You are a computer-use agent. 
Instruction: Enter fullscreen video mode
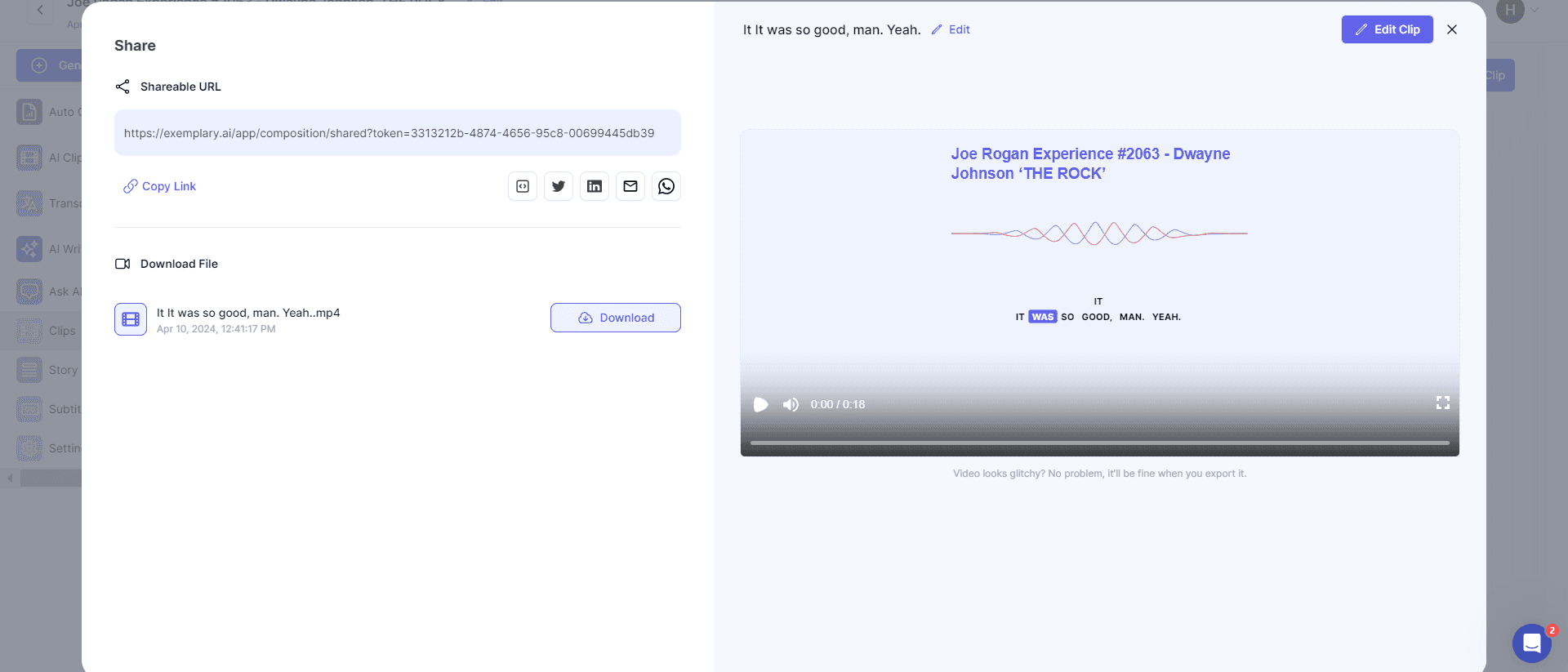(1442, 403)
